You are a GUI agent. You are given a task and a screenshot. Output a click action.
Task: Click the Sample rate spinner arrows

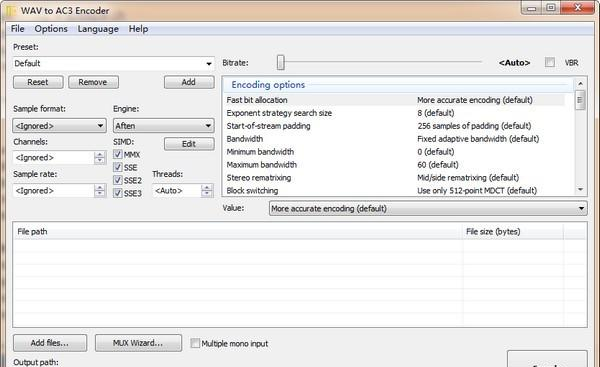pos(100,191)
